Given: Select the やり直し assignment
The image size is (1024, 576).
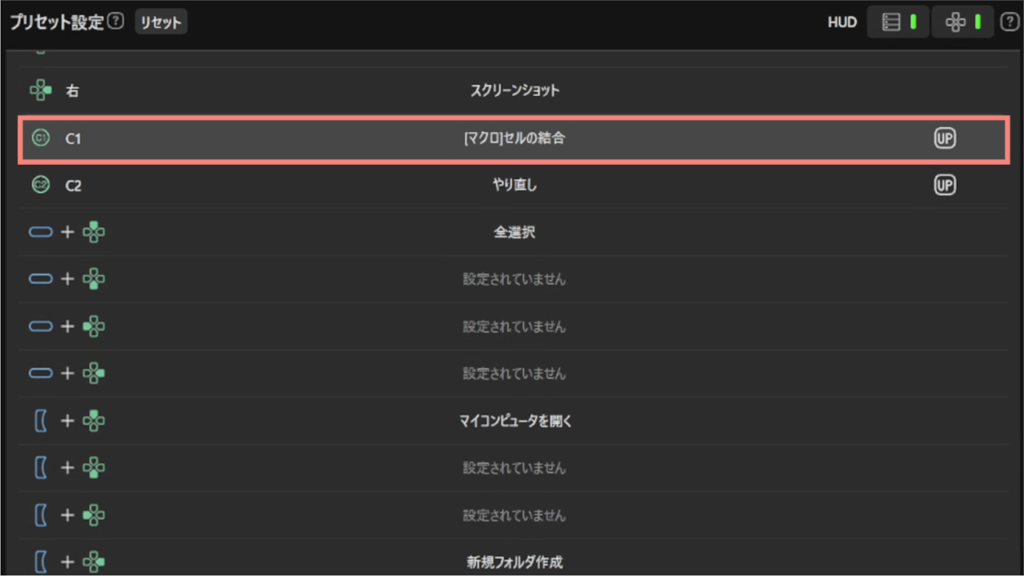Looking at the screenshot, I should 514,185.
